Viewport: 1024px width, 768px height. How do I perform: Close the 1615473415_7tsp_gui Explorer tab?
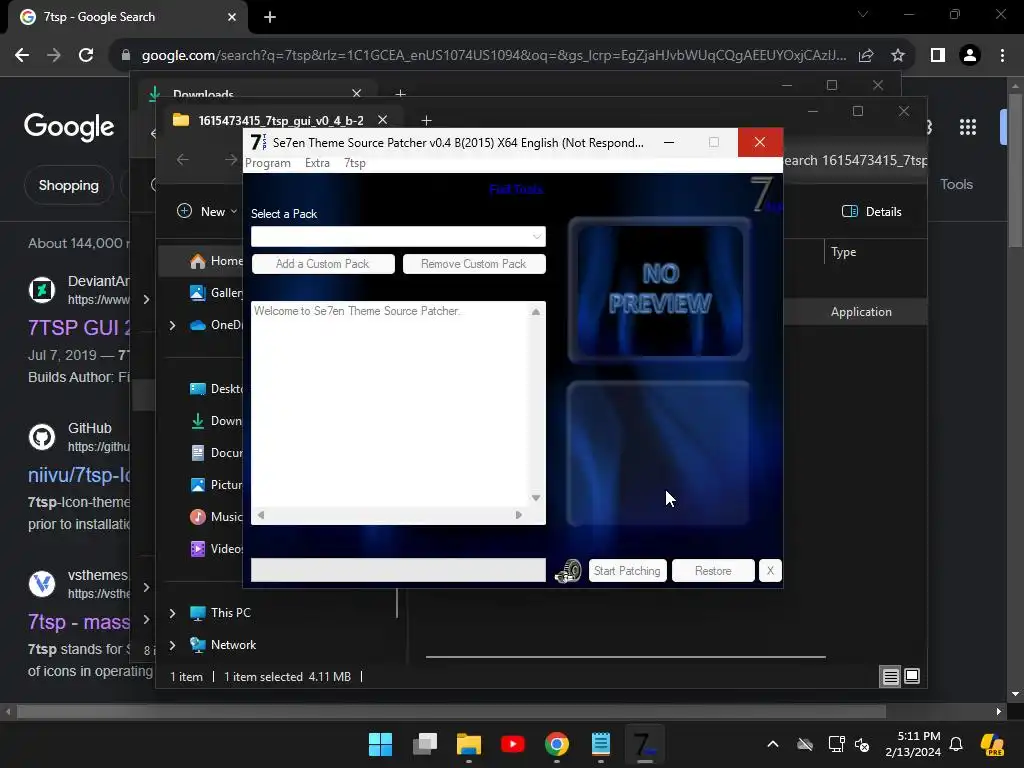tap(383, 120)
